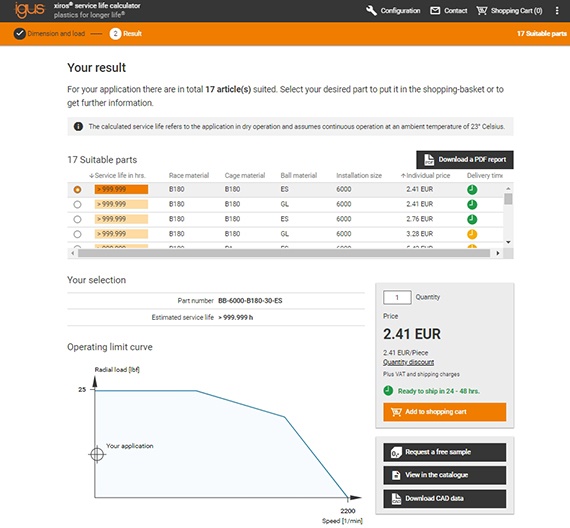This screenshot has height=528, width=570.
Task: Click the free sample icon
Action: [396, 452]
